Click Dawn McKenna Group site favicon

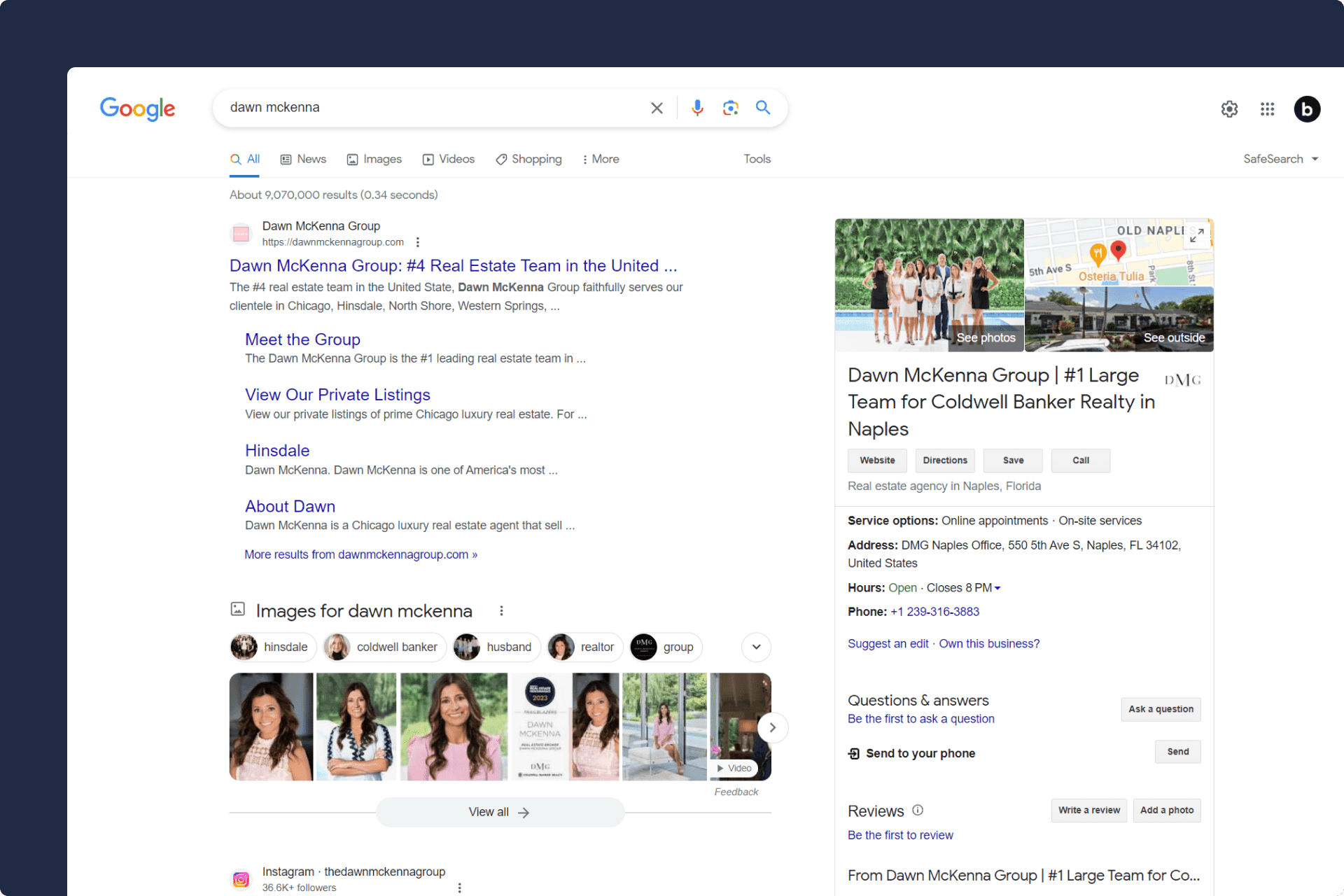coord(241,234)
